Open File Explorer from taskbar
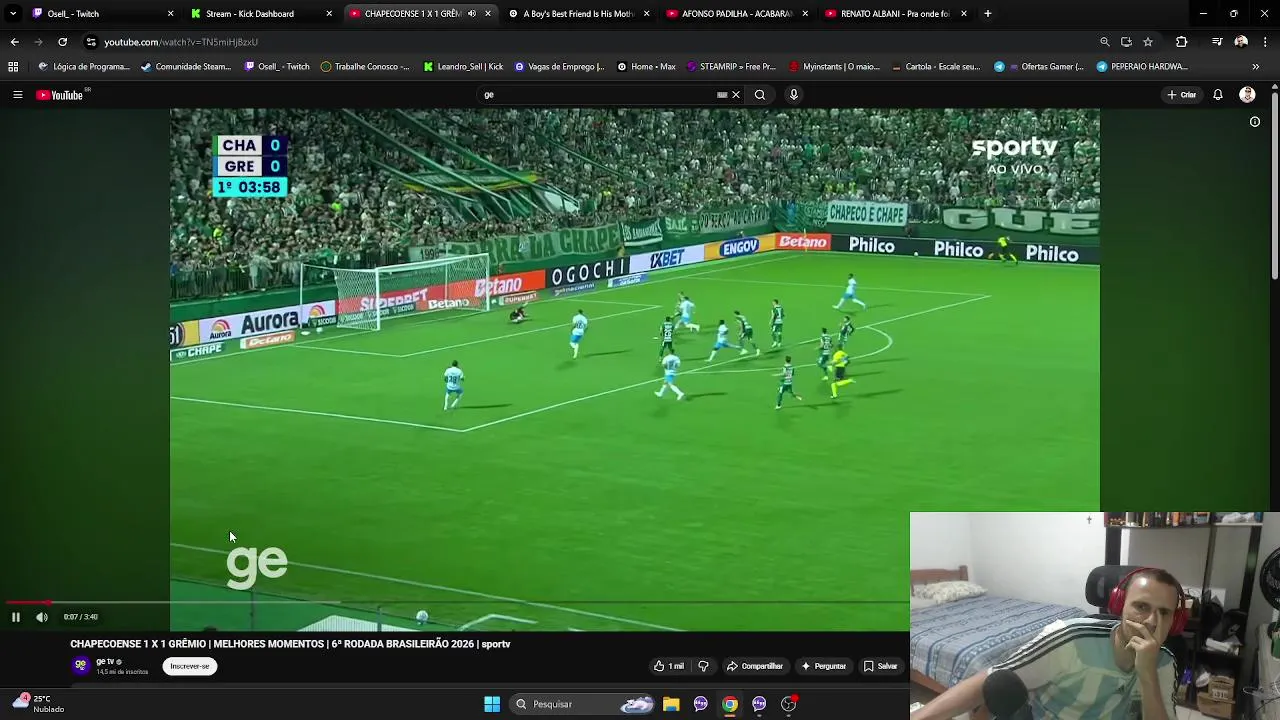 [671, 704]
